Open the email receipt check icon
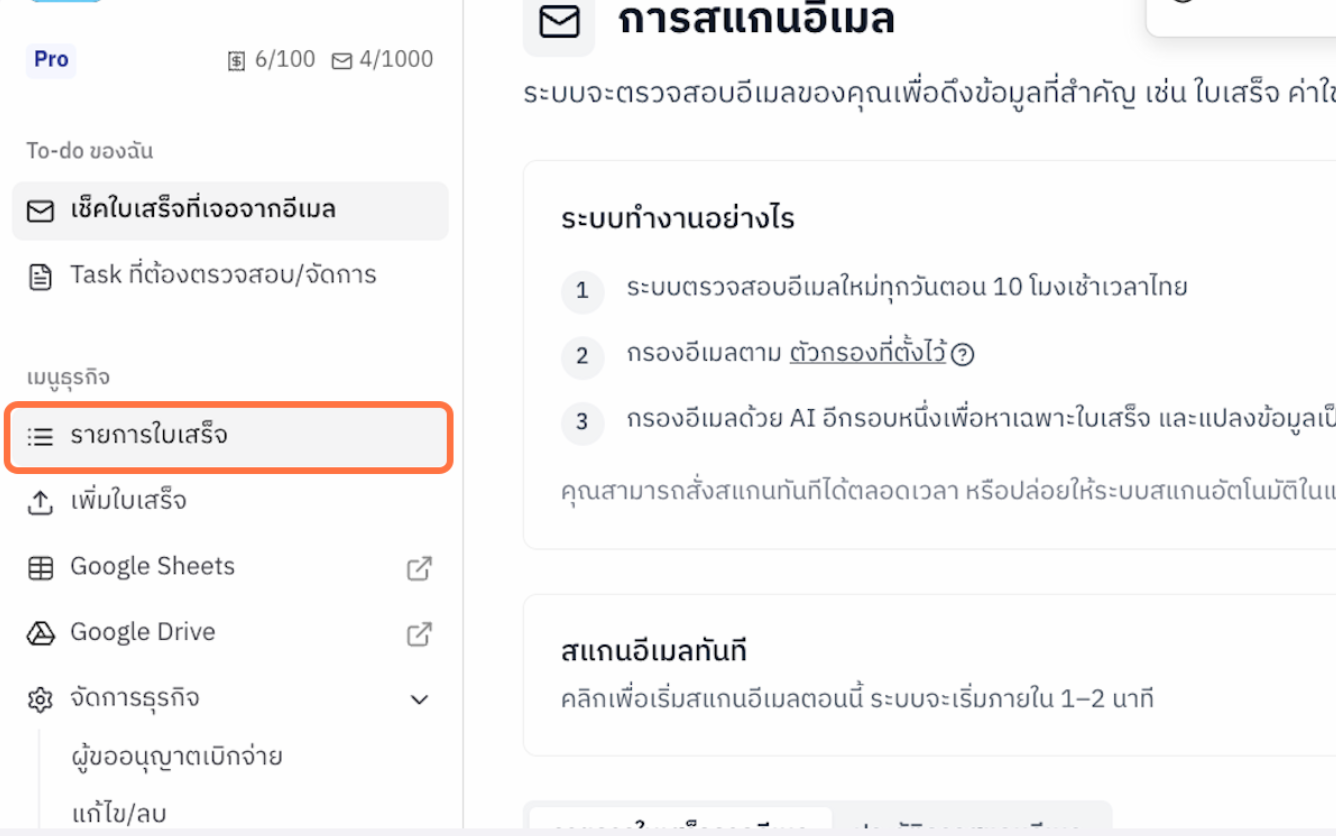1336x836 pixels. [x=40, y=211]
